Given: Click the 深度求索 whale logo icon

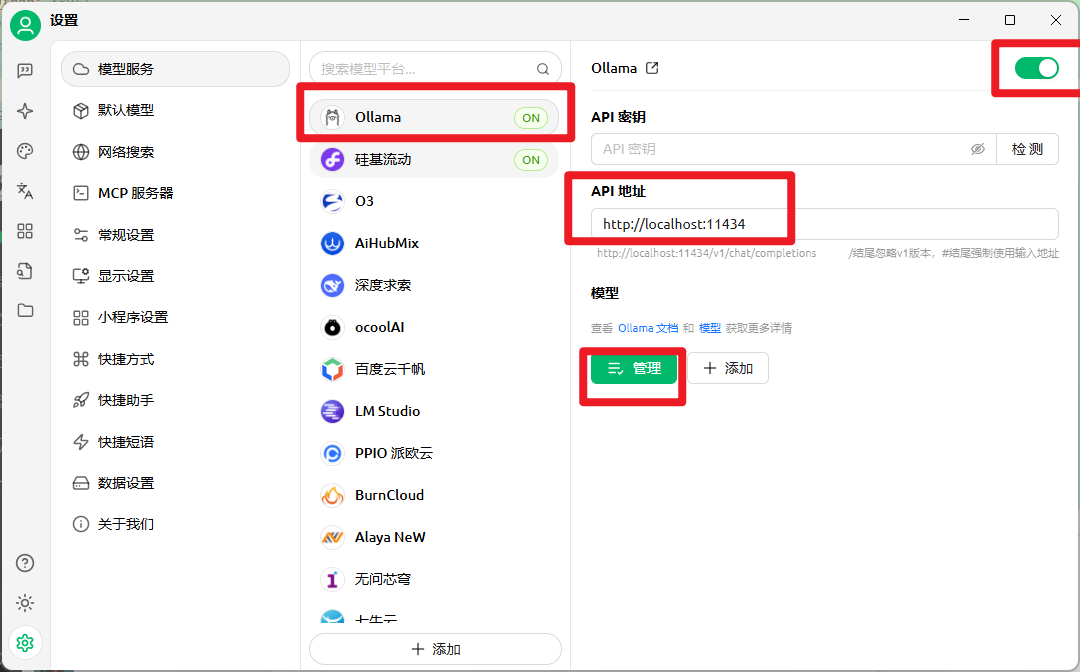Looking at the screenshot, I should tap(333, 285).
